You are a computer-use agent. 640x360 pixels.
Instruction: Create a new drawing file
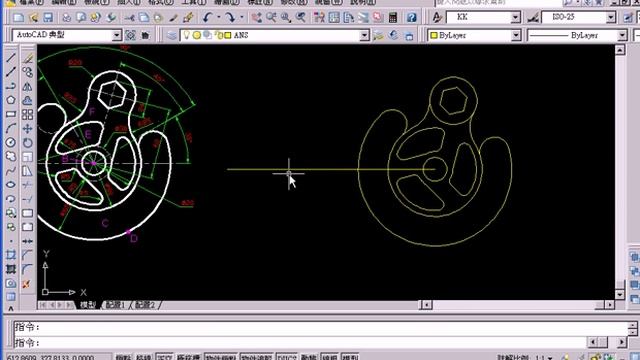18,18
